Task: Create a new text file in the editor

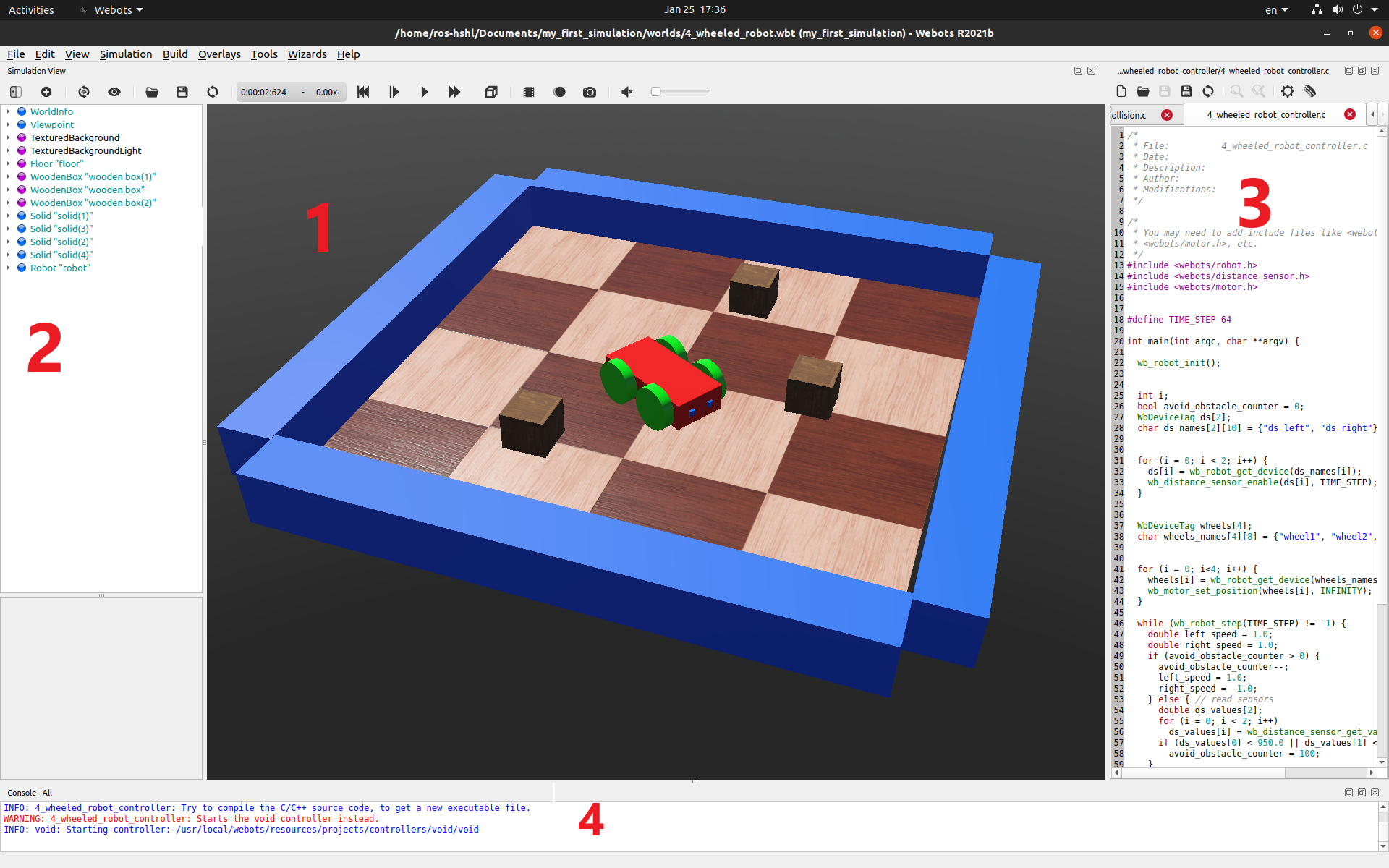Action: pos(1121,91)
